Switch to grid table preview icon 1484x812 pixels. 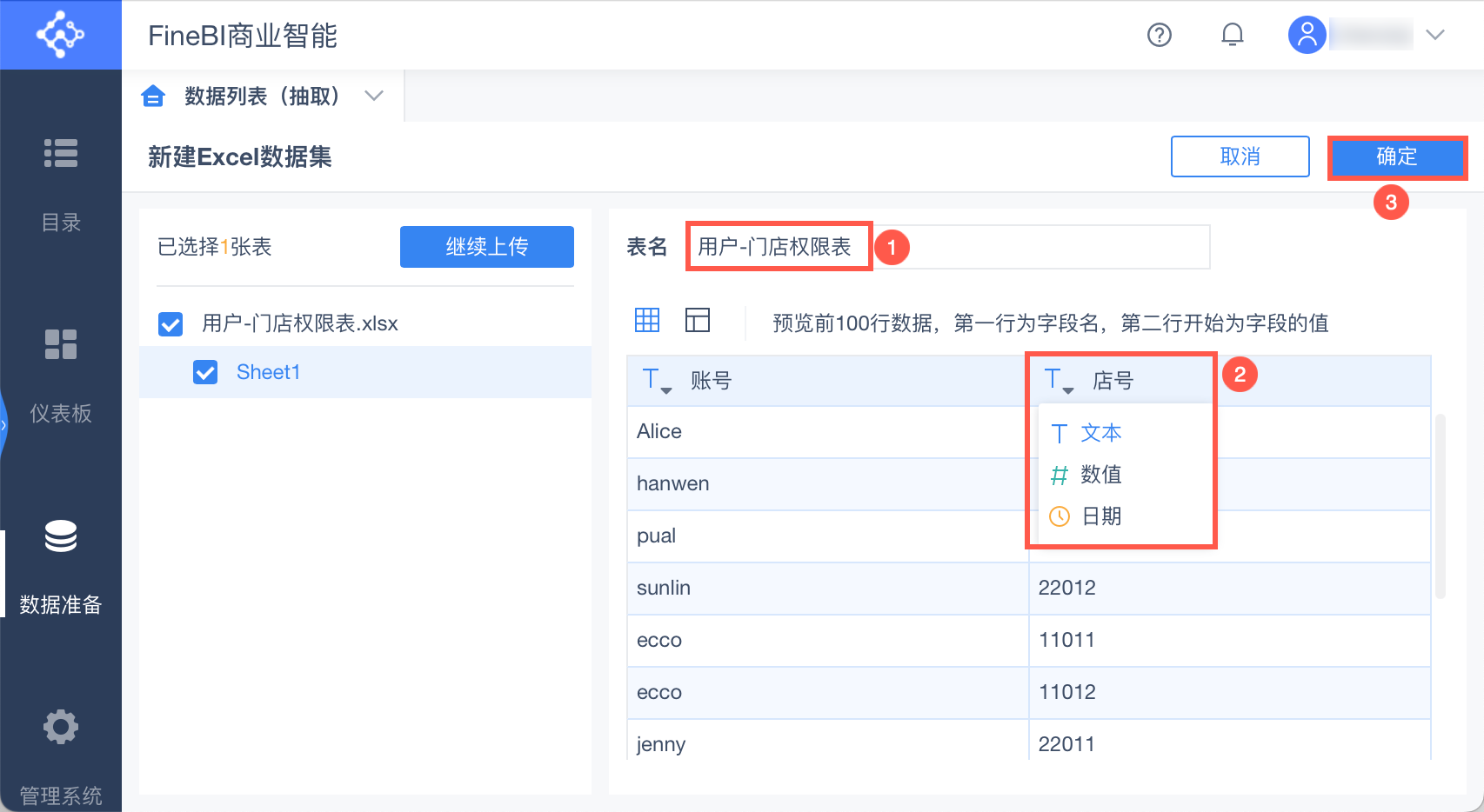coord(646,320)
